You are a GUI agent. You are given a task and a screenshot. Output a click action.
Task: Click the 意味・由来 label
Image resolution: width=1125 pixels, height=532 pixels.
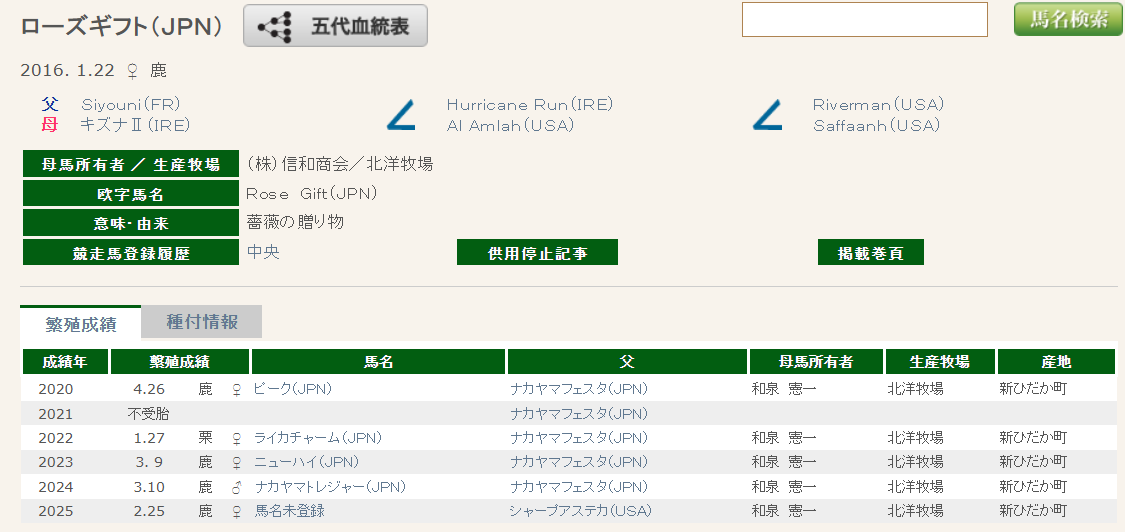click(x=131, y=223)
